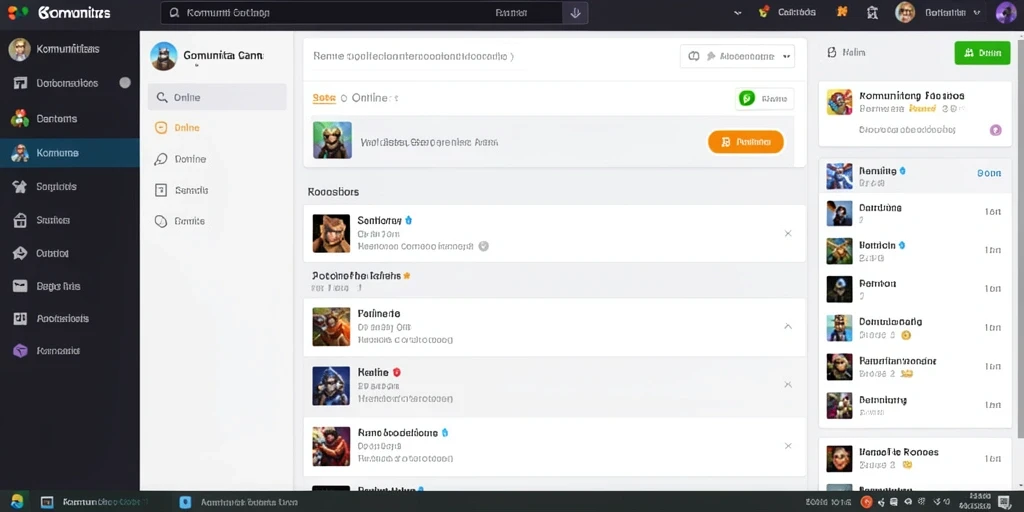Click the Kealne avatar thumbnail

(331, 386)
